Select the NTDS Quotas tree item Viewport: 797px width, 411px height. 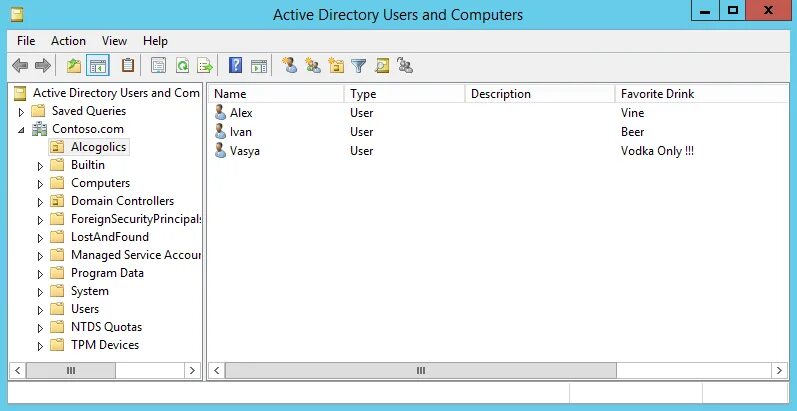point(106,327)
